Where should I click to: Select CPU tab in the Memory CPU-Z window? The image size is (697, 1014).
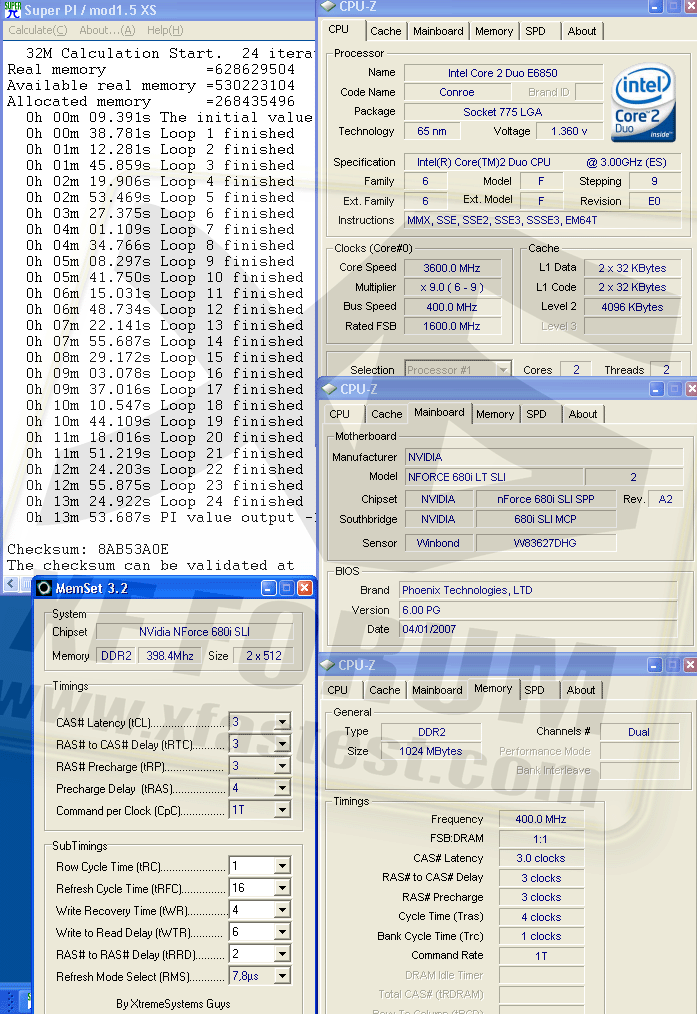[x=338, y=690]
